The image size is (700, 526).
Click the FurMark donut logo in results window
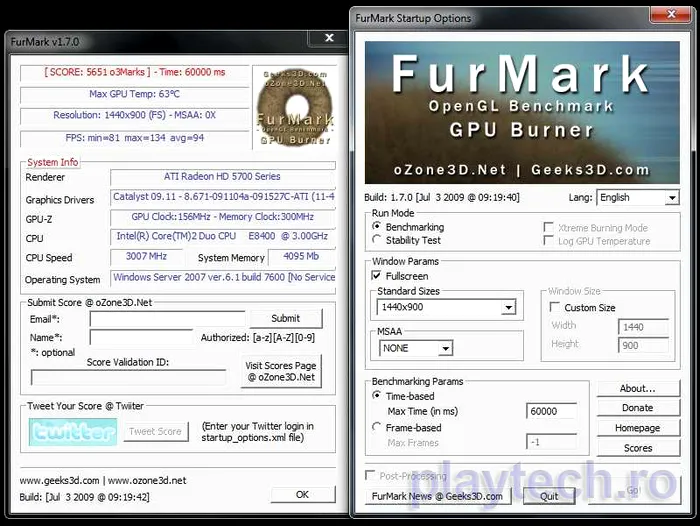click(295, 107)
